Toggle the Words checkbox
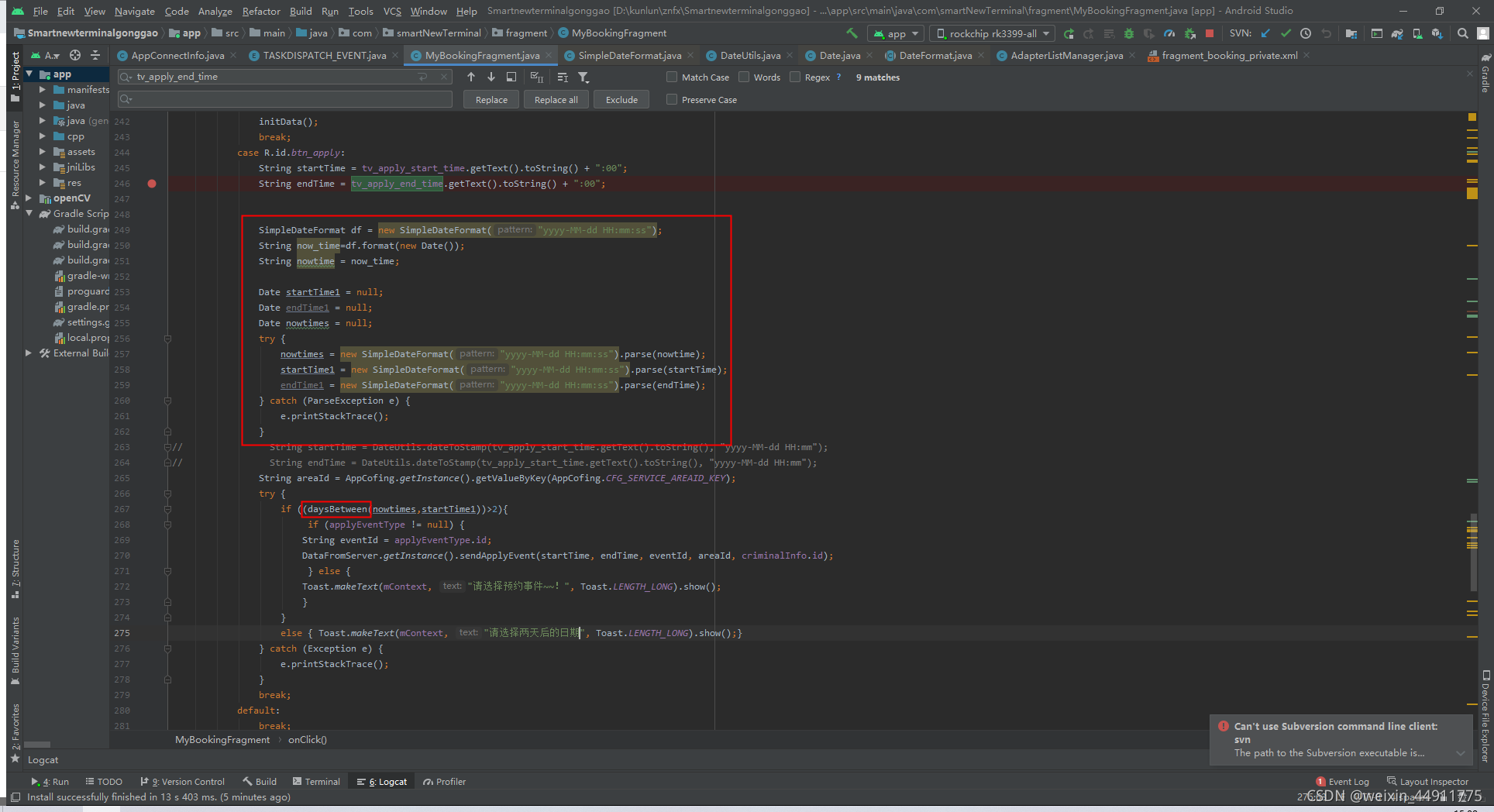Screen dimensions: 1494x812 point(744,77)
